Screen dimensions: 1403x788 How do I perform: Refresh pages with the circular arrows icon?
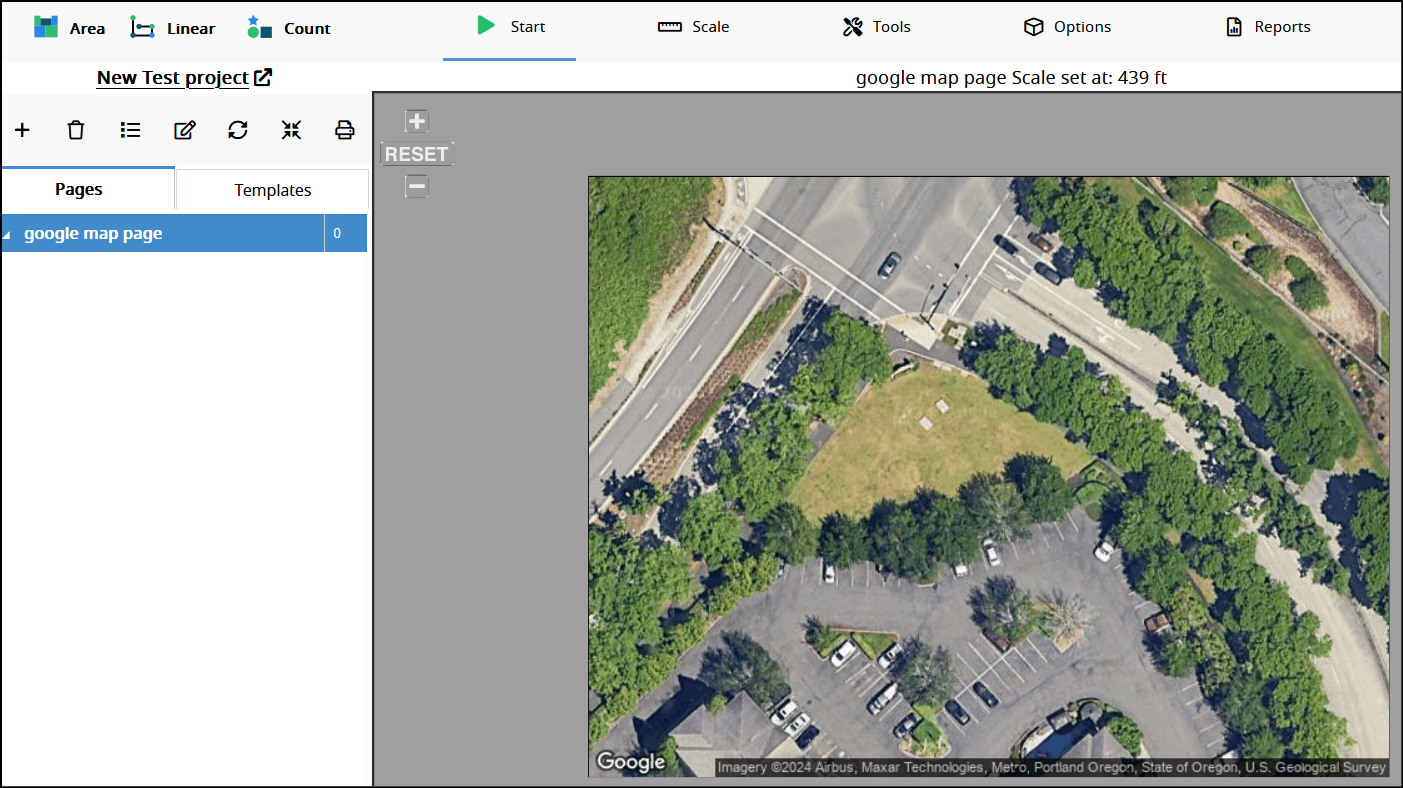(x=237, y=130)
